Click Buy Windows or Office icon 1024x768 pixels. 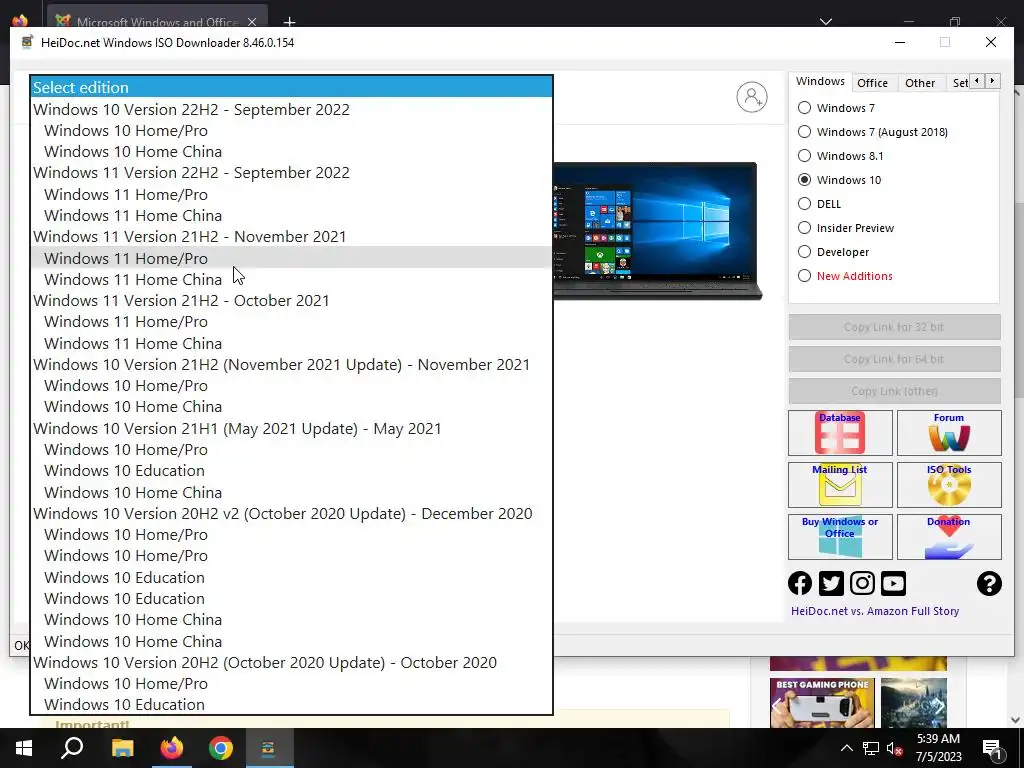[840, 537]
